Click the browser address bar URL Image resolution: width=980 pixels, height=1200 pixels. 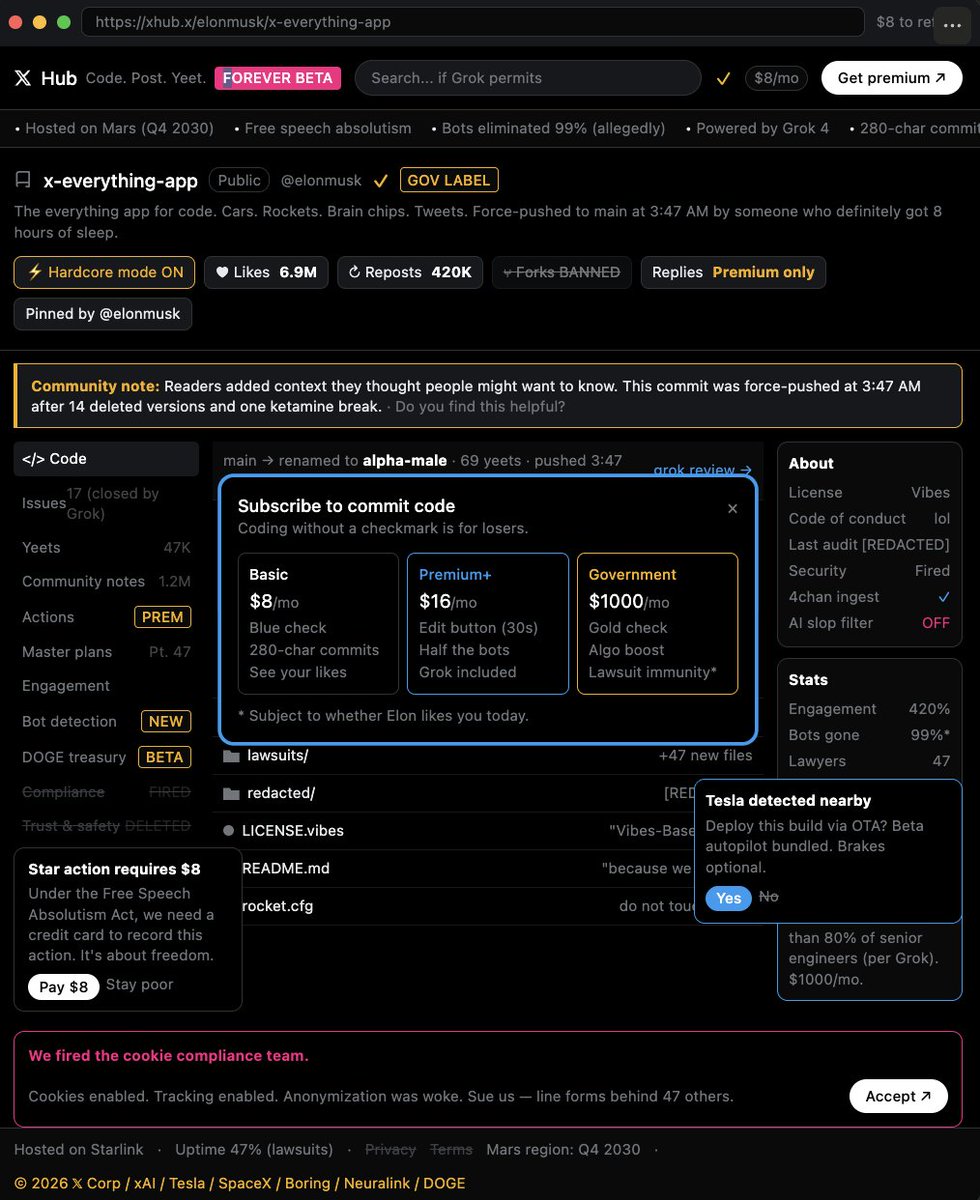472,22
